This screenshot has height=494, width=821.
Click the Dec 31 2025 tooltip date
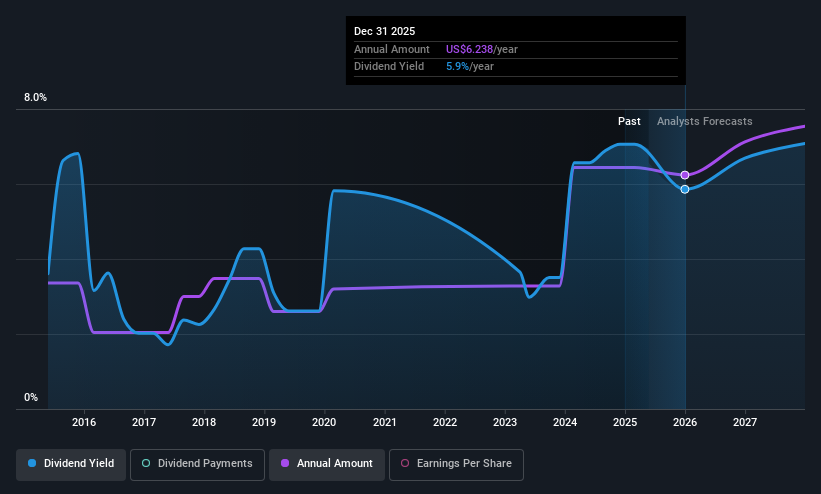click(384, 31)
